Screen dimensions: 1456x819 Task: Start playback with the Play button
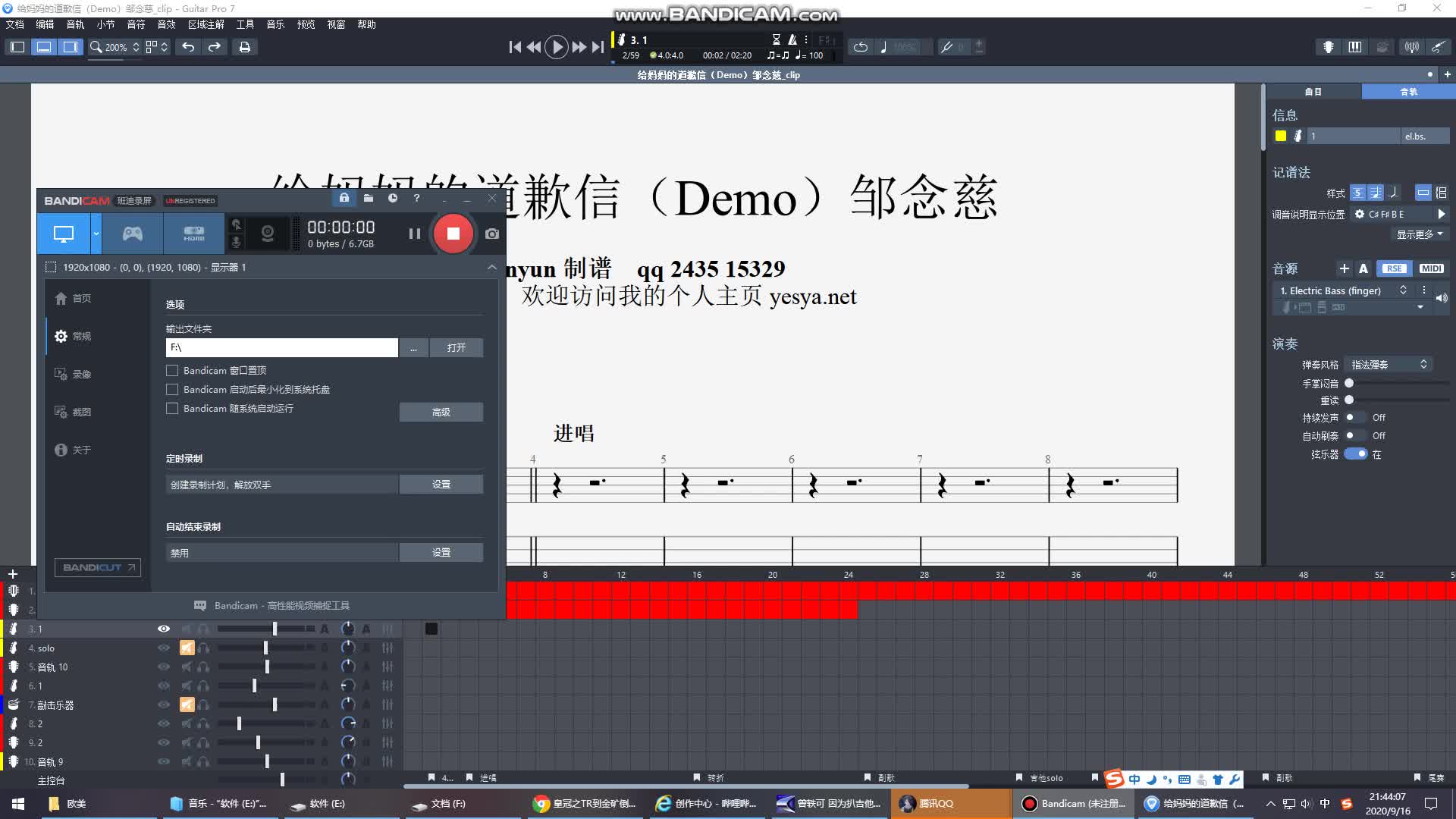coord(556,47)
